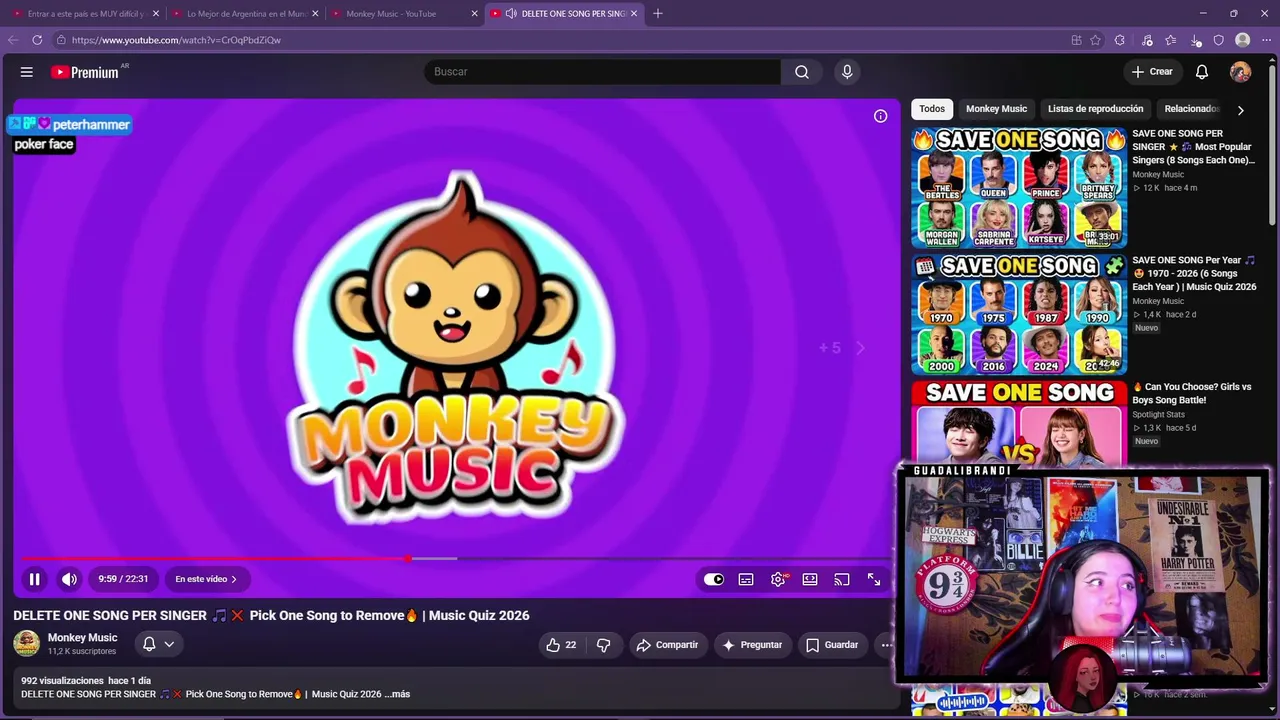
Task: Like the video with 22 likes
Action: click(x=560, y=645)
